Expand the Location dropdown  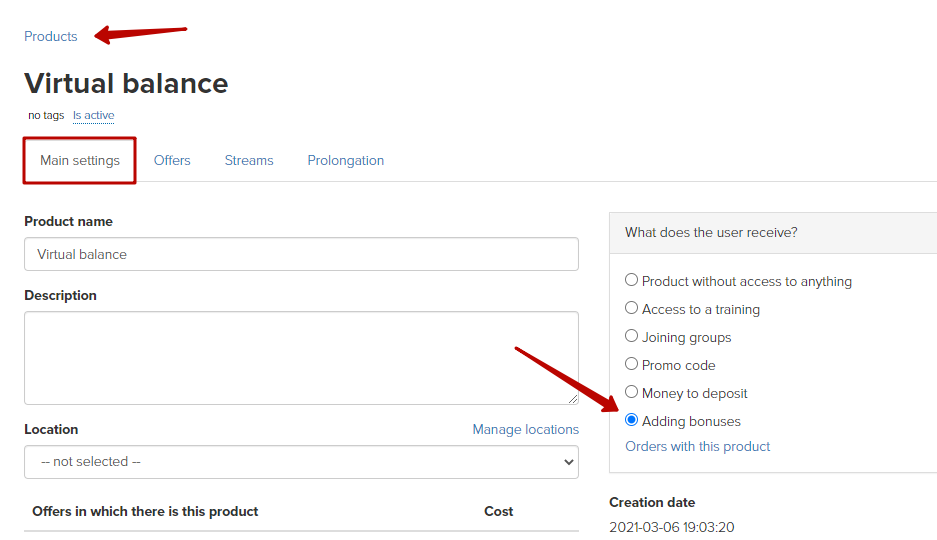pos(301,462)
